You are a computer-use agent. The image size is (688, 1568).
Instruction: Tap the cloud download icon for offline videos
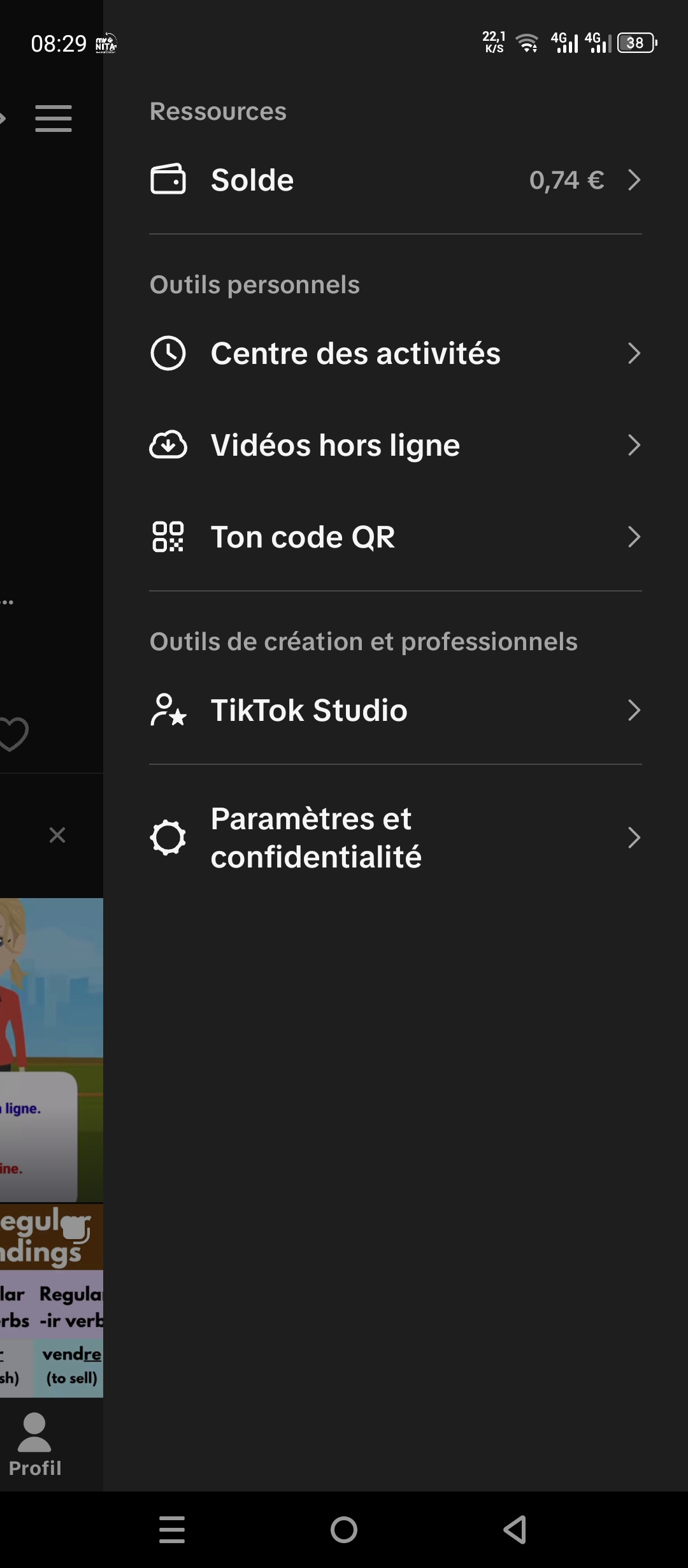tap(168, 445)
